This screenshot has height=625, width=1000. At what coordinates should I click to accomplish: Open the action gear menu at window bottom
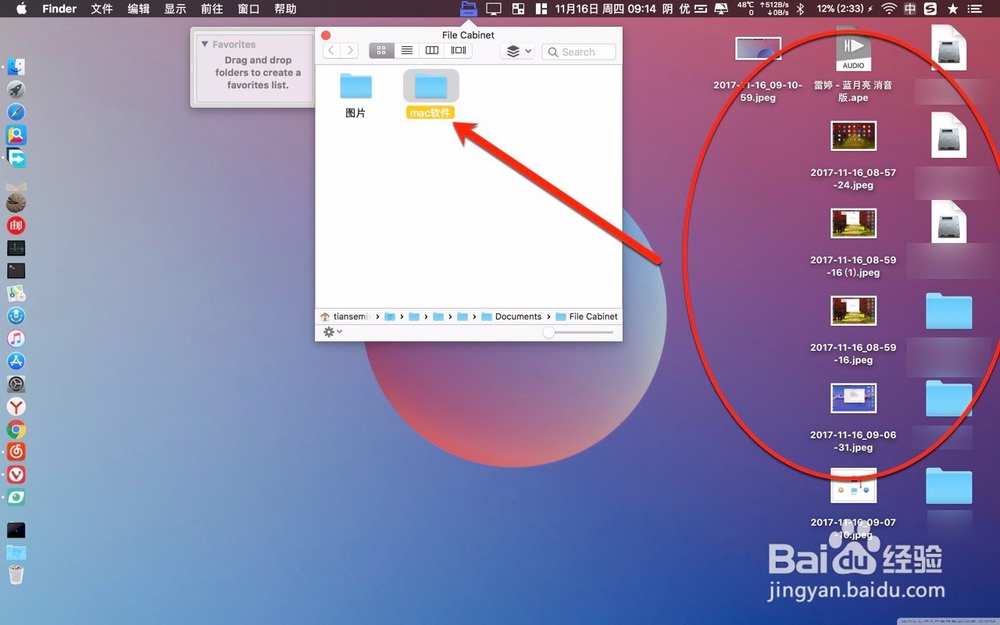point(330,331)
